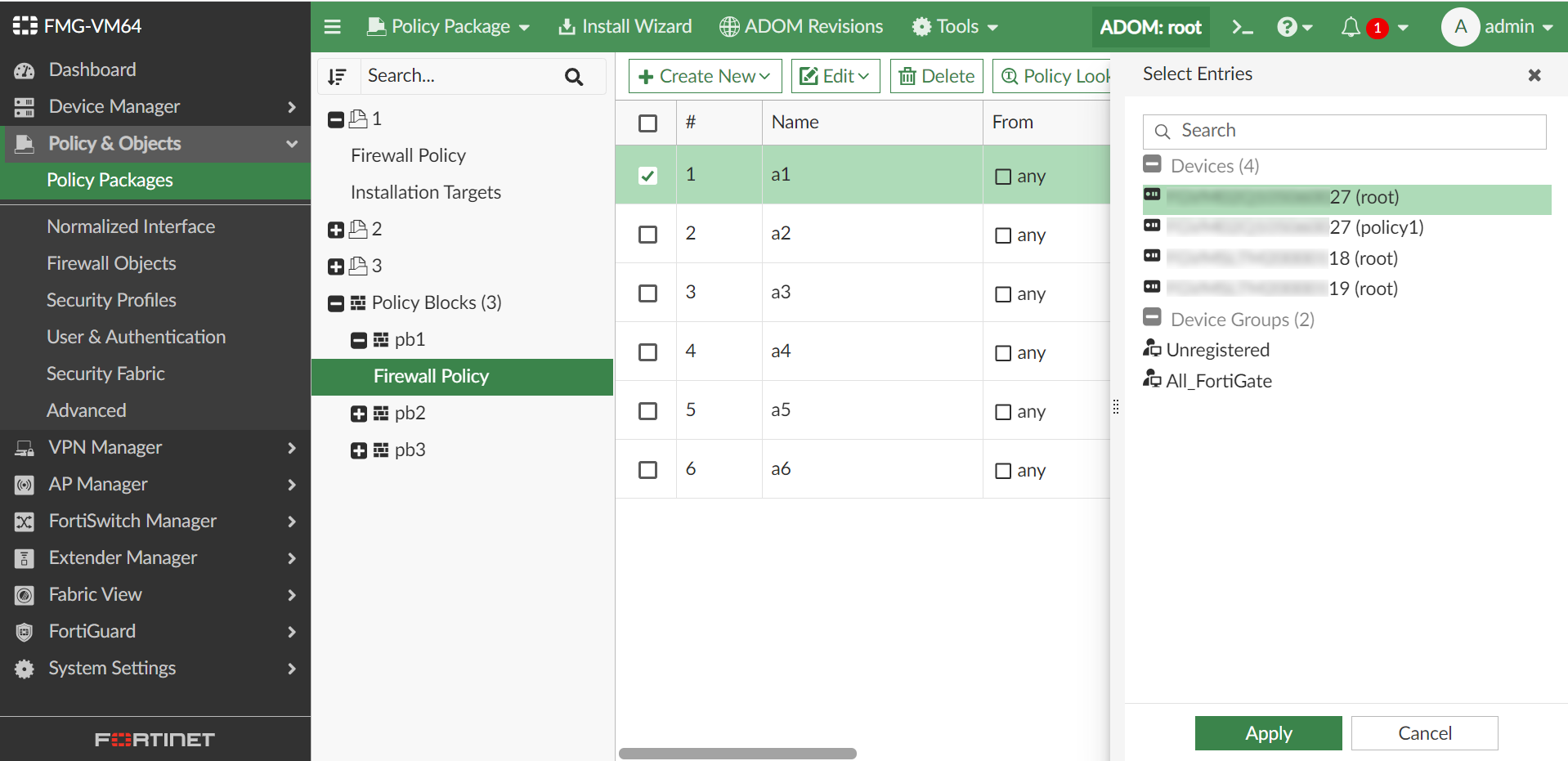Click the search magnifier in the package panel
The image size is (1568, 761).
[x=573, y=76]
